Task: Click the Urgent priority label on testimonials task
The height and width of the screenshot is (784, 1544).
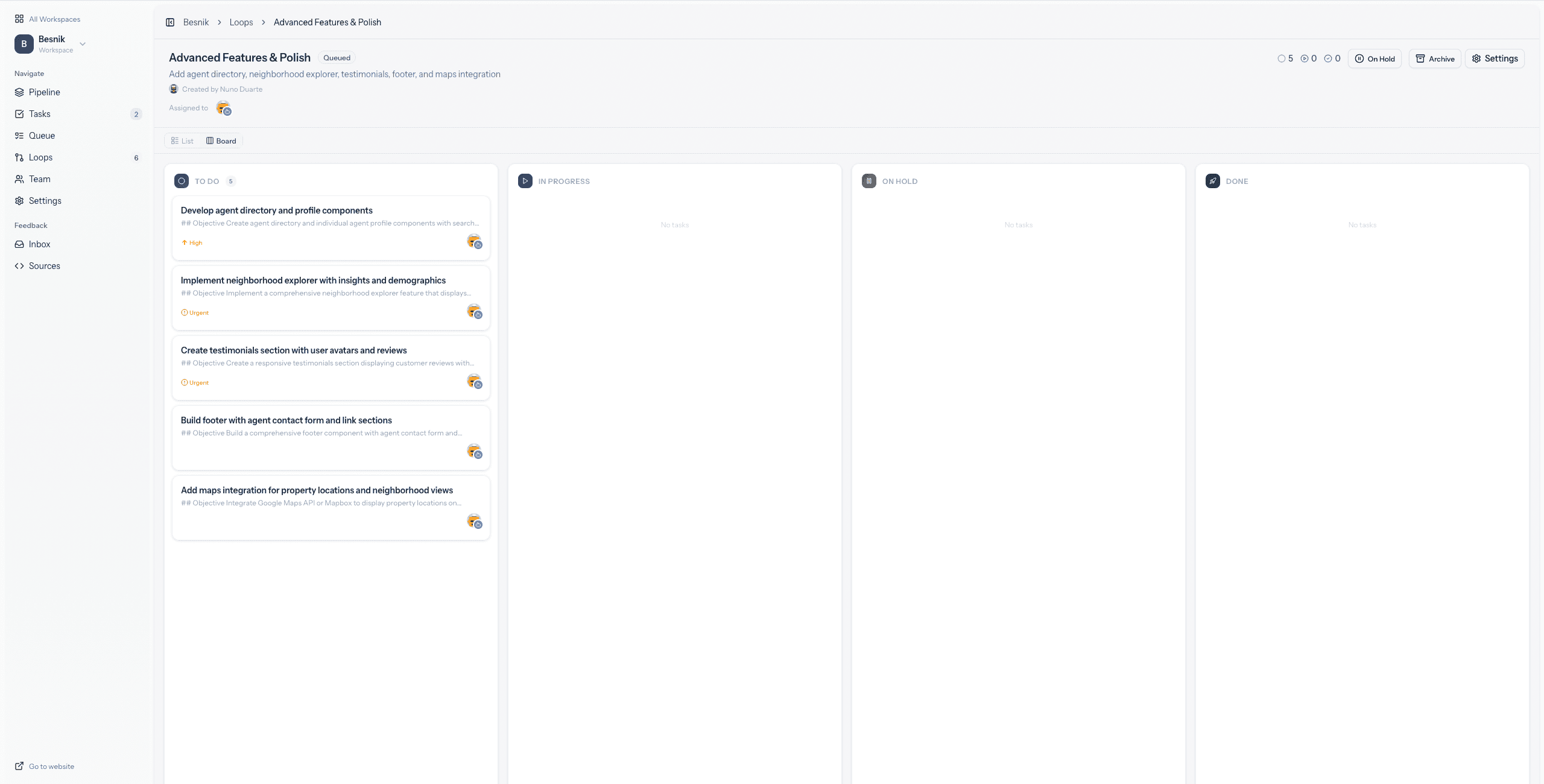Action: [x=194, y=382]
